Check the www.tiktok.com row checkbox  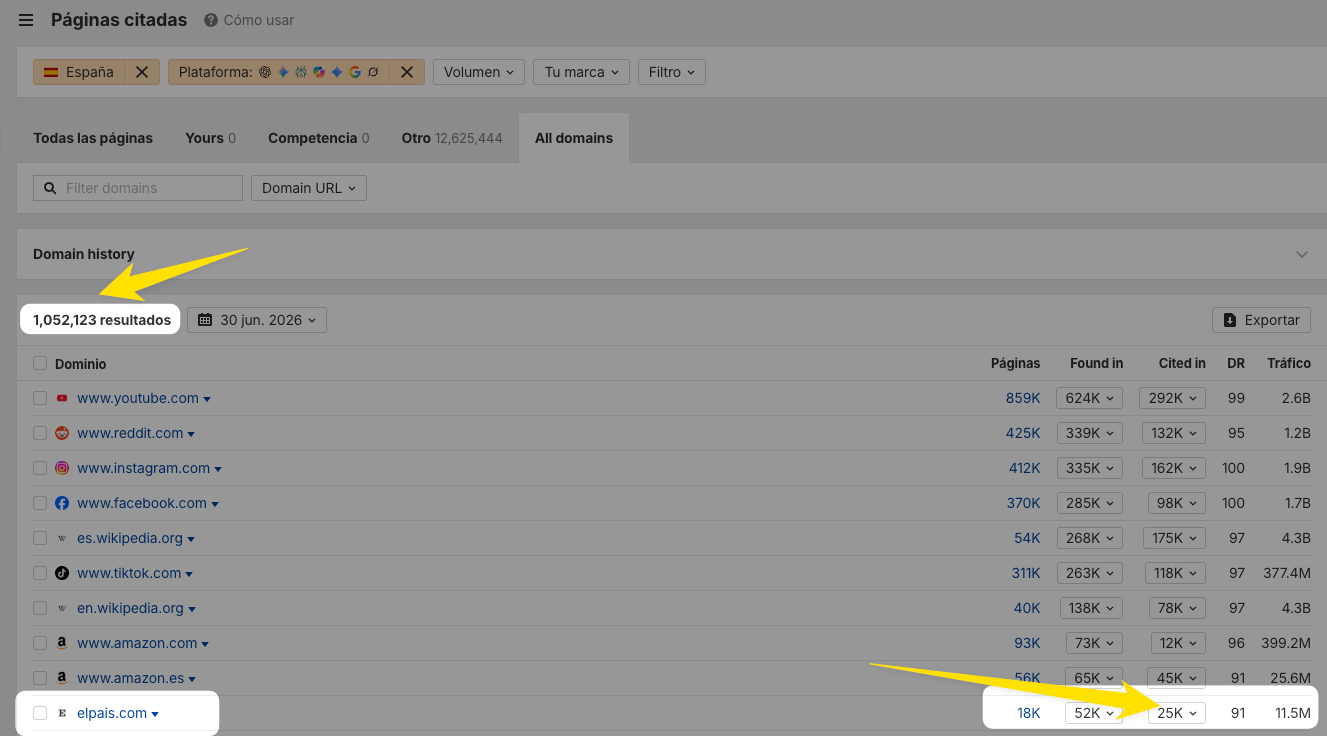[40, 573]
